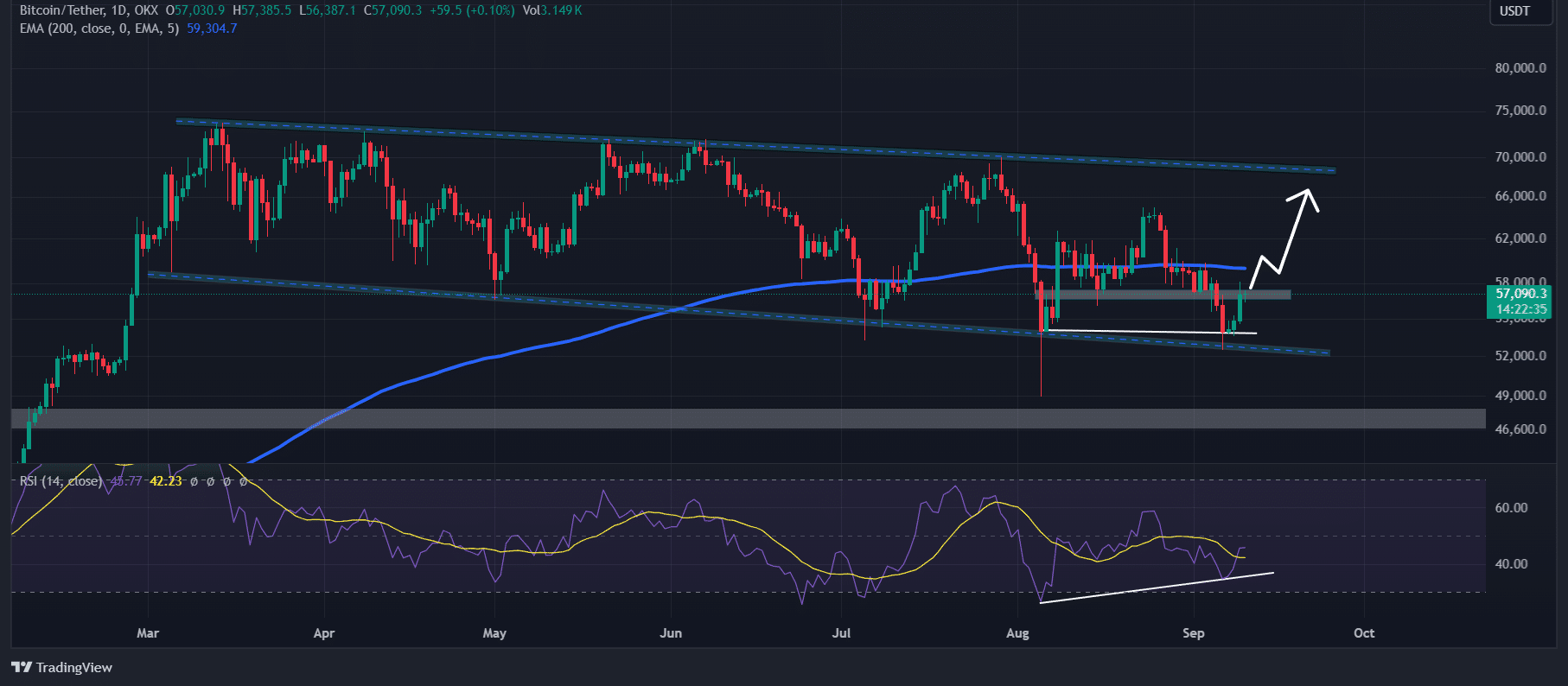Screen dimensions: 1568x686
Task: Click the high price H57,385.5 readout
Action: pos(262,10)
